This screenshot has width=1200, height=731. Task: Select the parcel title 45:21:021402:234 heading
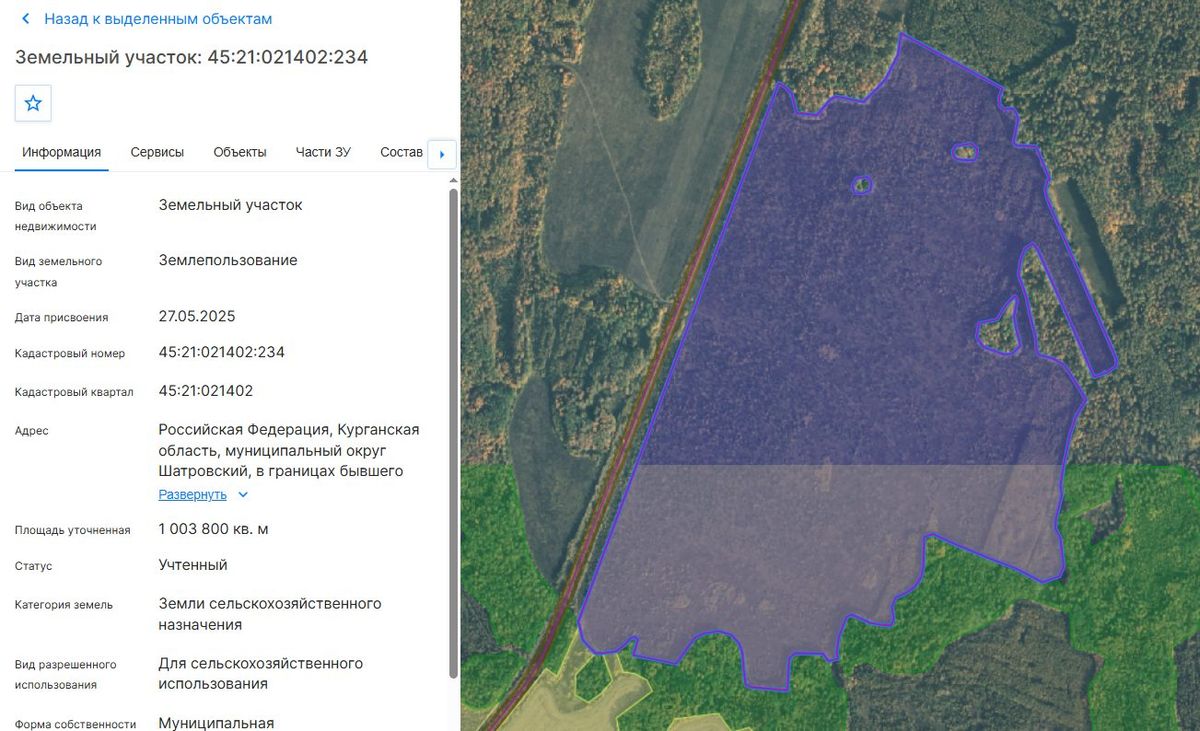coord(191,57)
